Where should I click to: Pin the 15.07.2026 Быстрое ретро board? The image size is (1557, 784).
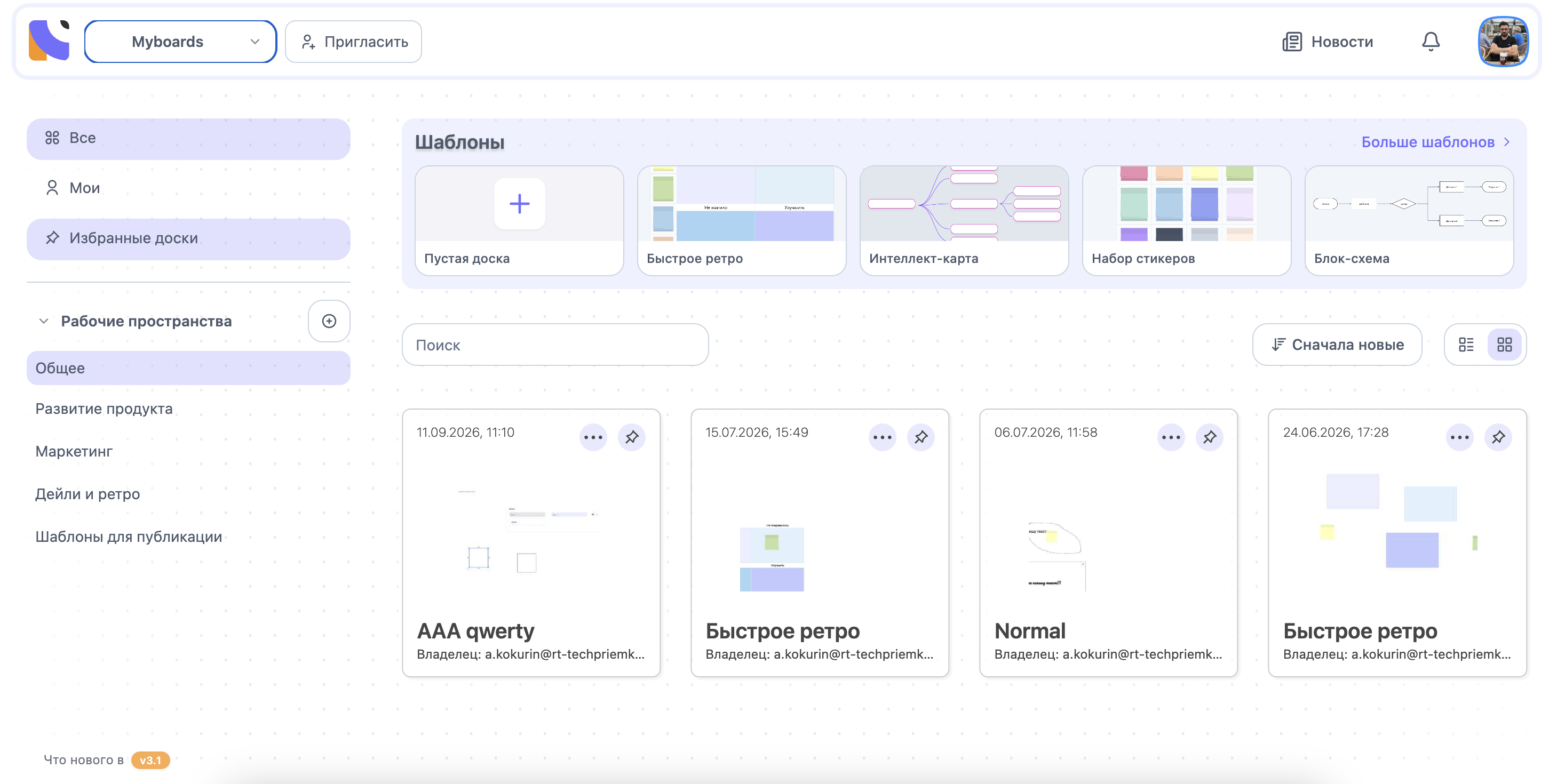[920, 437]
